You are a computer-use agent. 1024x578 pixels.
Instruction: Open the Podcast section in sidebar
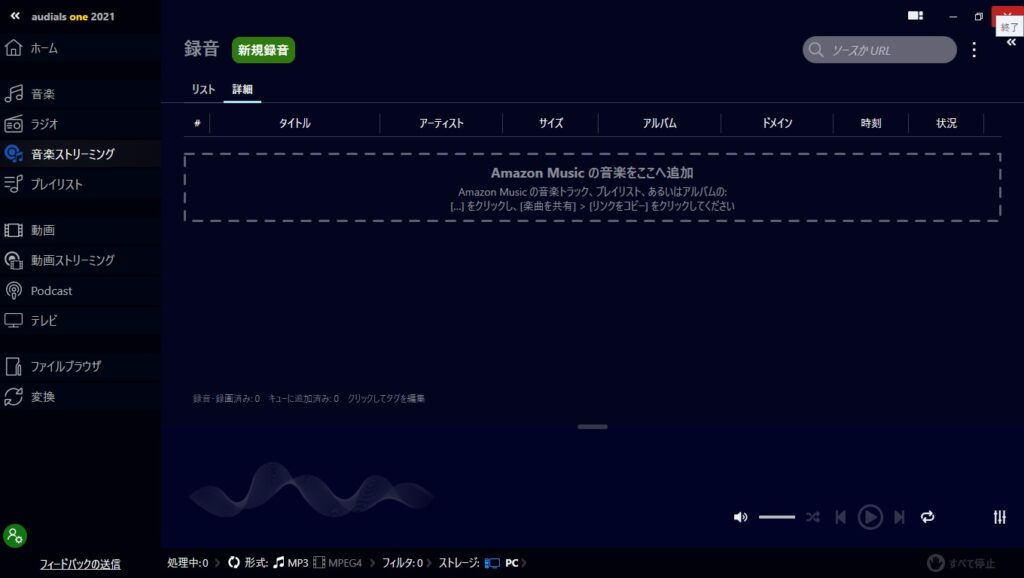coord(51,291)
